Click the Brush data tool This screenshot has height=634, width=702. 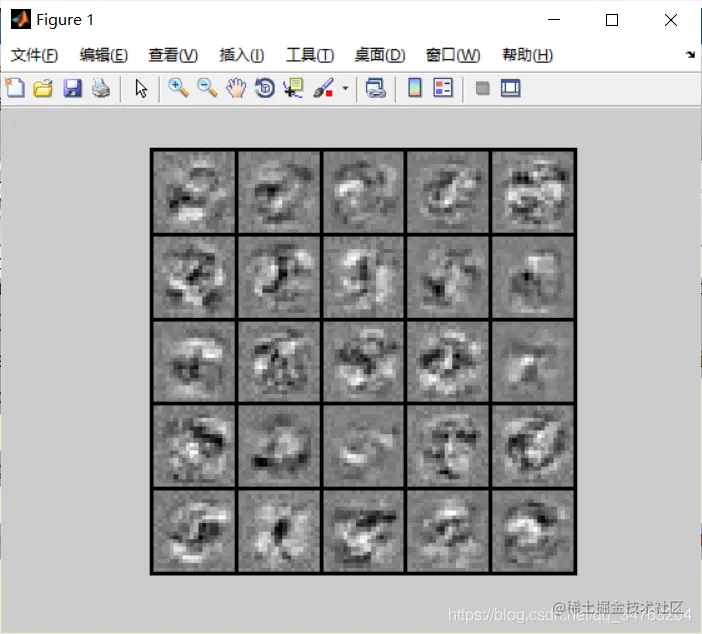323,88
